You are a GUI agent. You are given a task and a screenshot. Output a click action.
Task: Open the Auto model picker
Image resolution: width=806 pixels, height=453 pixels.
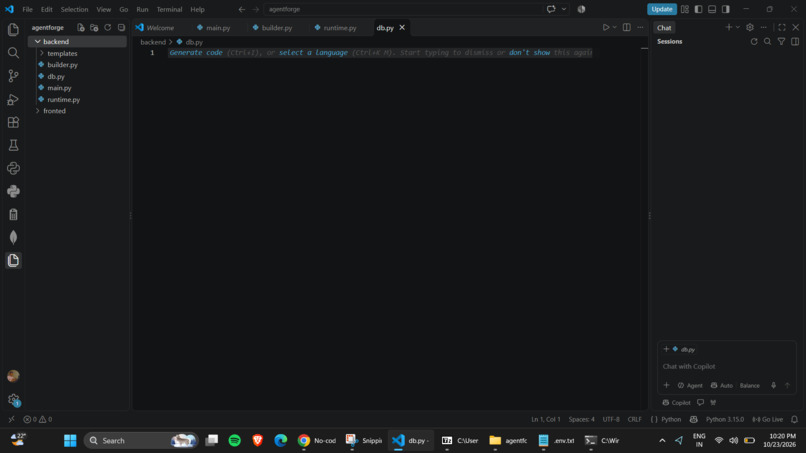coord(722,385)
